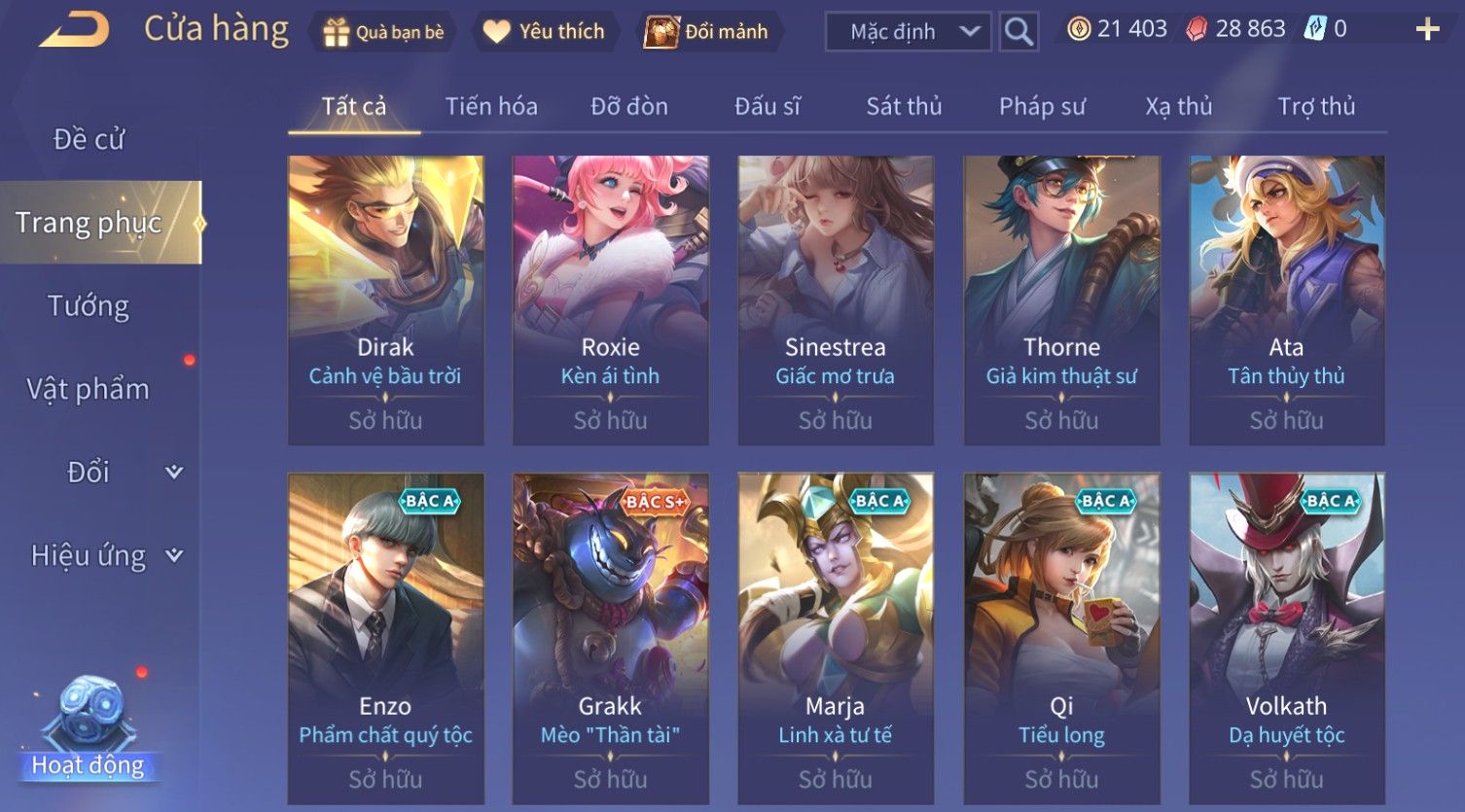Open the search magnifier icon

(x=1018, y=31)
